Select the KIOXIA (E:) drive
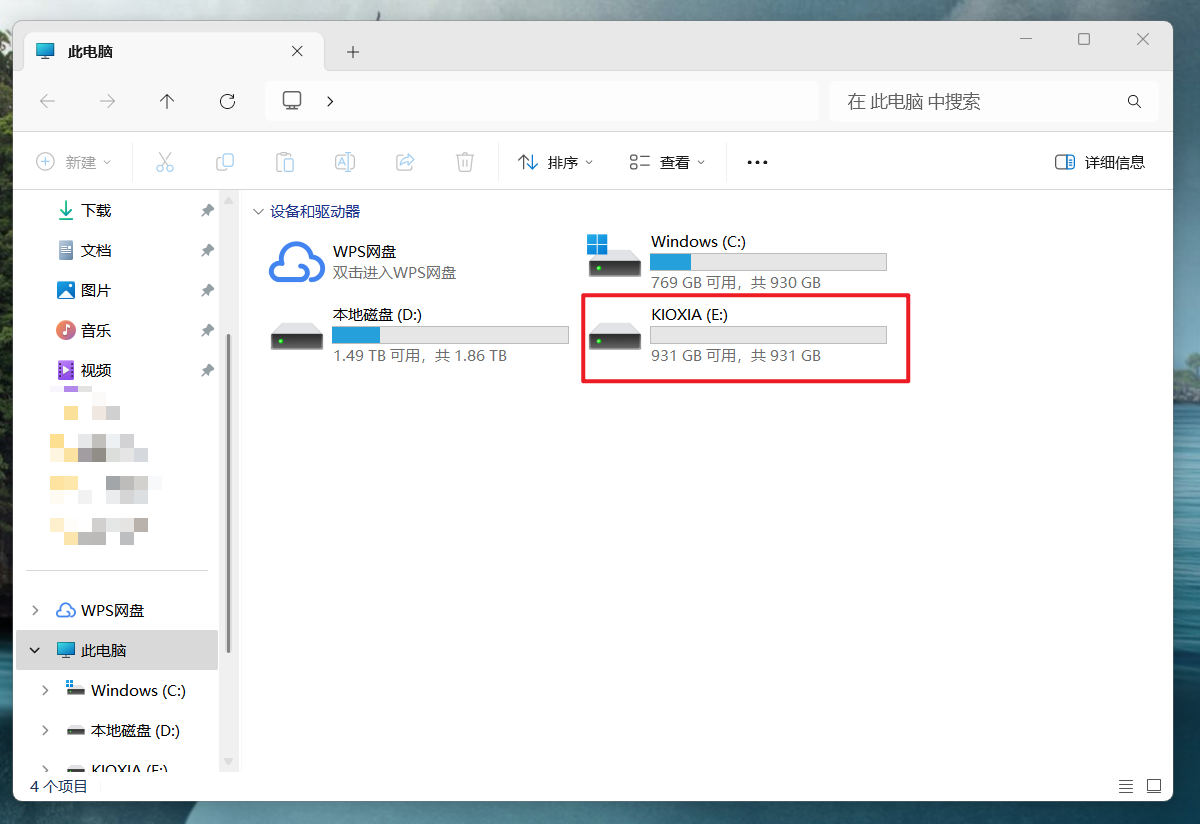Image resolution: width=1200 pixels, height=824 pixels. coord(737,335)
